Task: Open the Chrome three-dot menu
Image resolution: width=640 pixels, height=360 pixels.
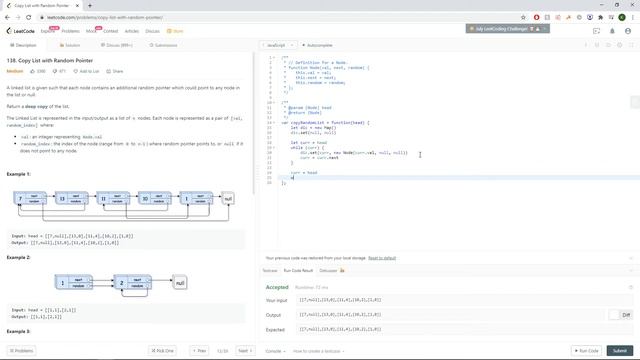Action: coord(633,17)
